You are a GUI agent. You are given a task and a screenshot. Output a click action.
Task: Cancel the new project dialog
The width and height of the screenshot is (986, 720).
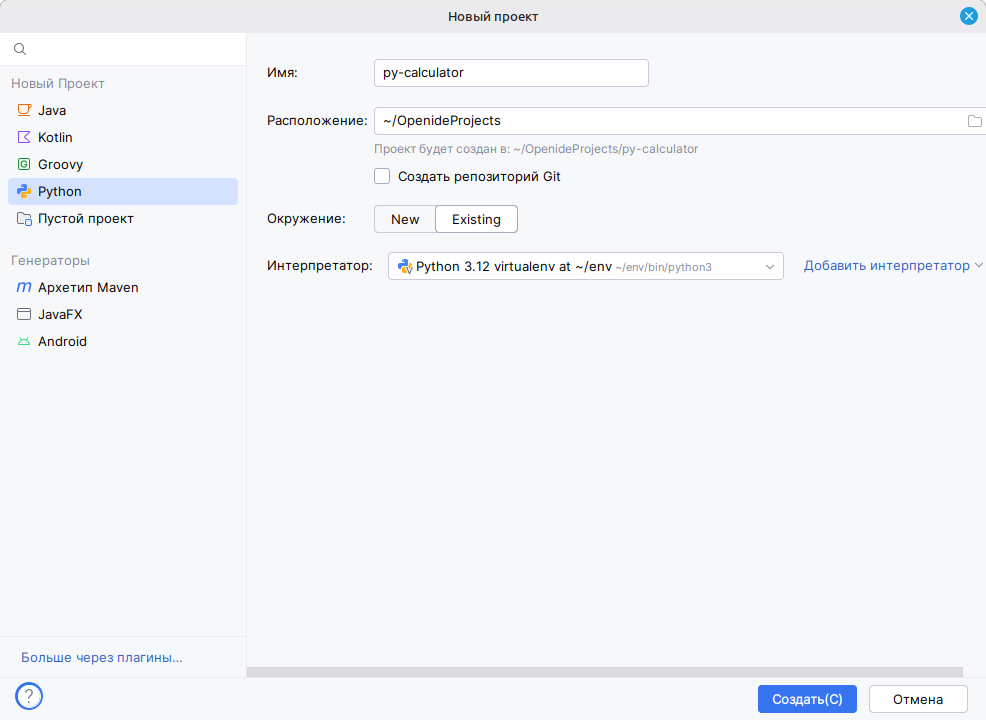918,699
